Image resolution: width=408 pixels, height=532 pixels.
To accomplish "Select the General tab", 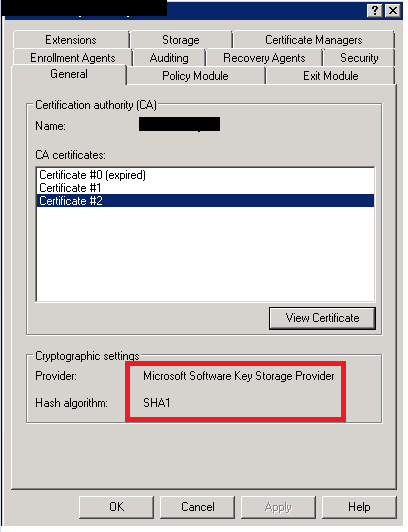I will point(69,74).
